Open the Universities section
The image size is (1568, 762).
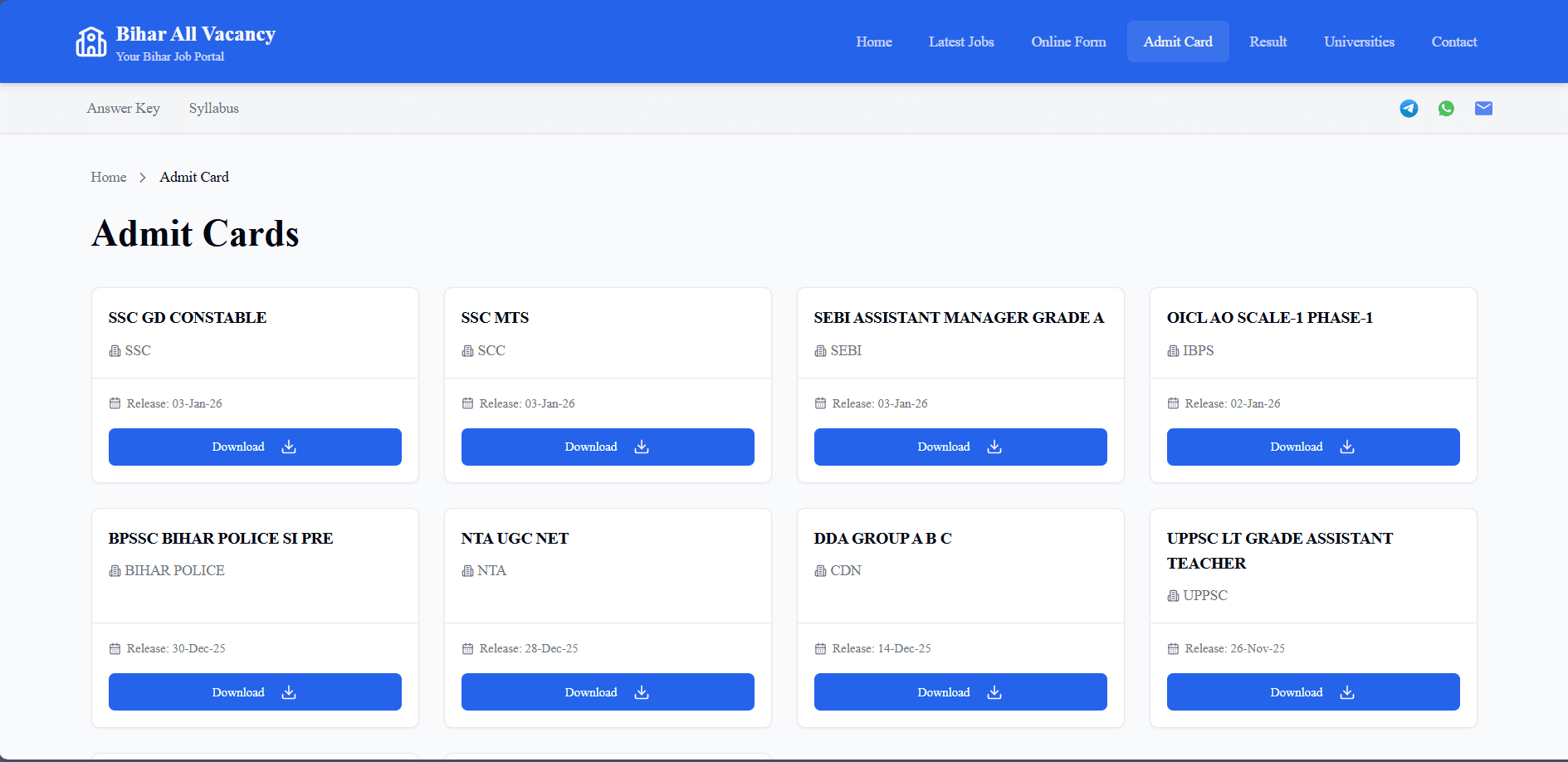point(1359,42)
